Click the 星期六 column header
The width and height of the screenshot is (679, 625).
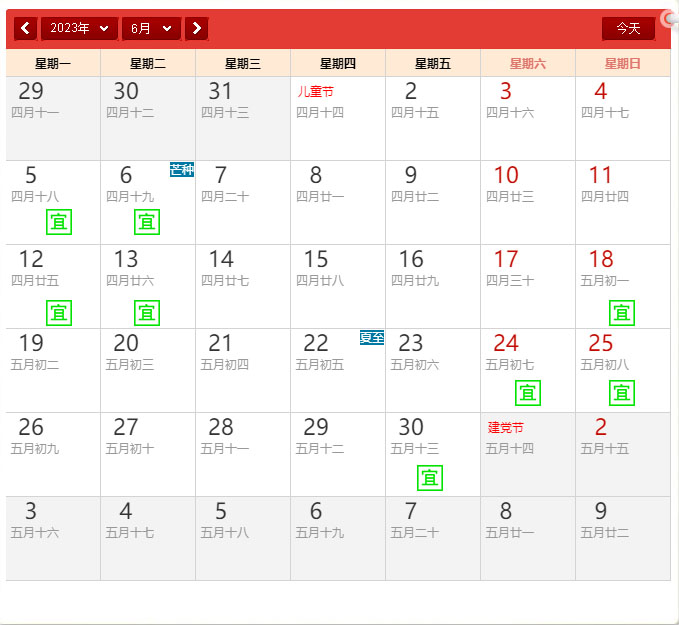pyautogui.click(x=528, y=64)
